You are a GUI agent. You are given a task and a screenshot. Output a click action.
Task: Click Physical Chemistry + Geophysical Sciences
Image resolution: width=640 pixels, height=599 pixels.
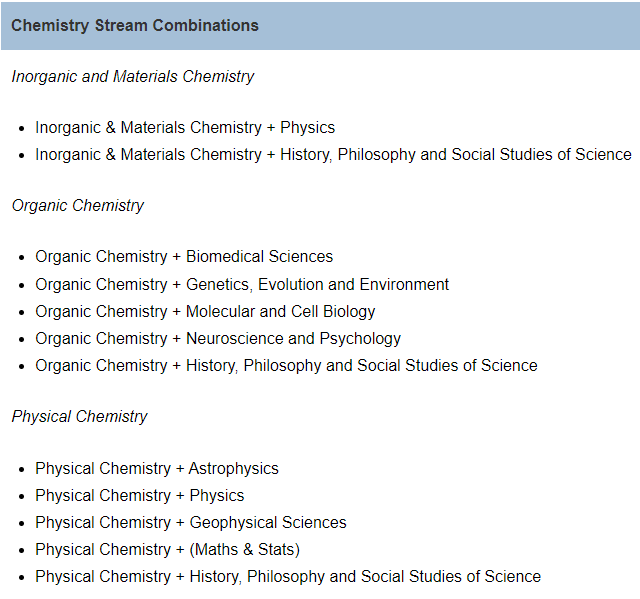191,522
